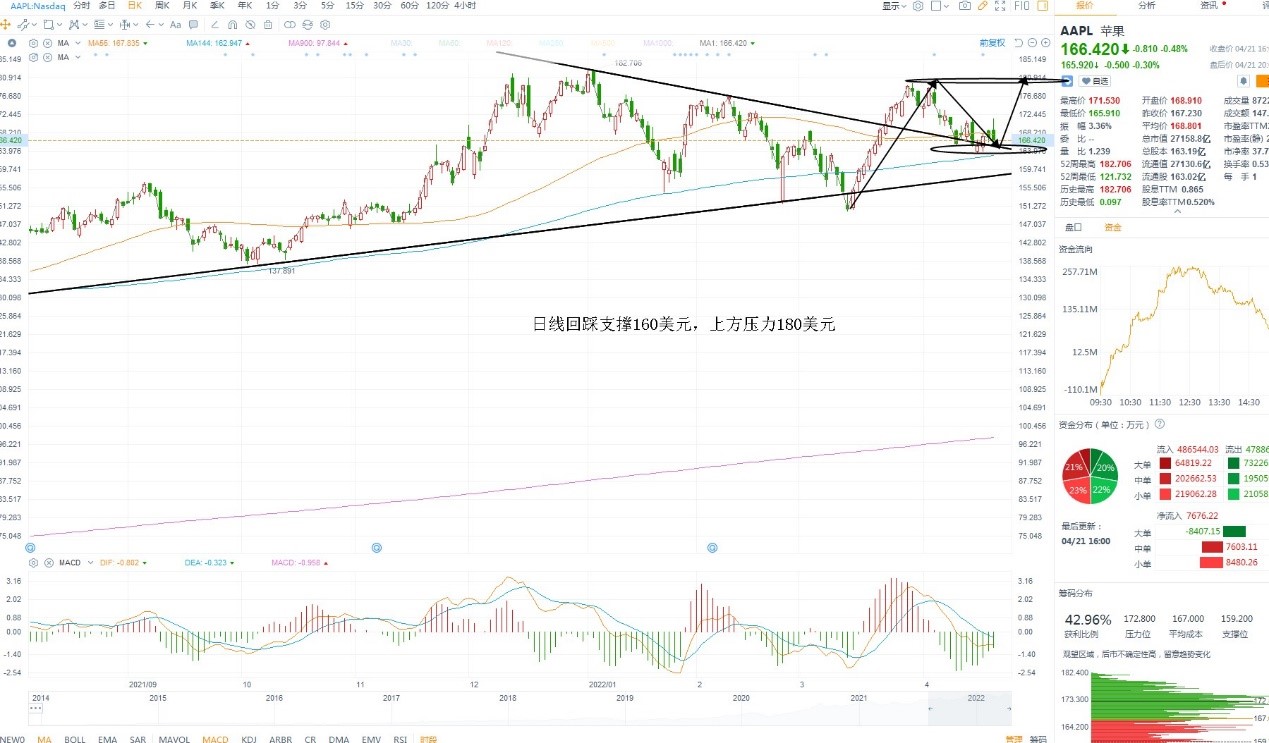The height and width of the screenshot is (743, 1269).
Task: Click the blue event marker below the 2017 candles
Action: point(377,547)
